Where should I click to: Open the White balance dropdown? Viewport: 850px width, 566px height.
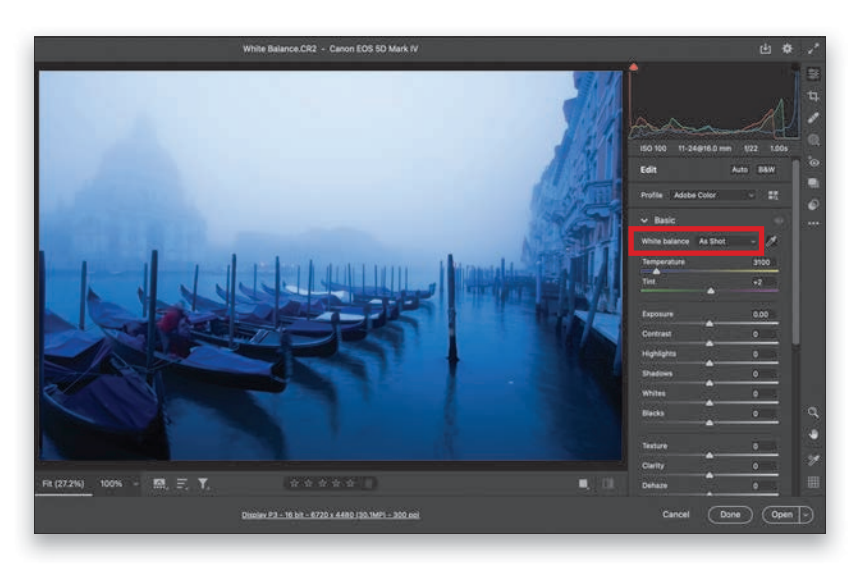[x=728, y=241]
